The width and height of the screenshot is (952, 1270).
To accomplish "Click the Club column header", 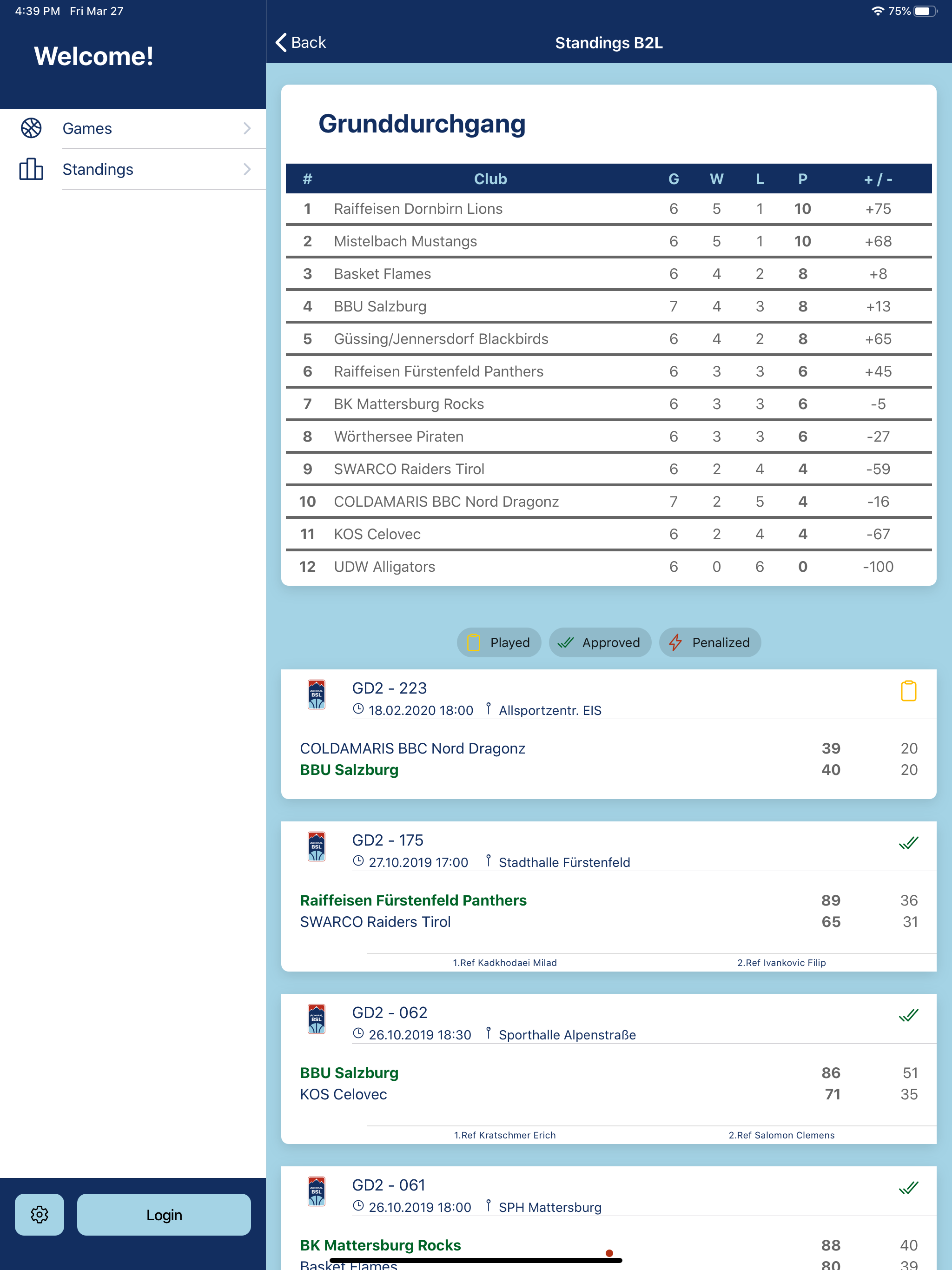I will click(490, 179).
